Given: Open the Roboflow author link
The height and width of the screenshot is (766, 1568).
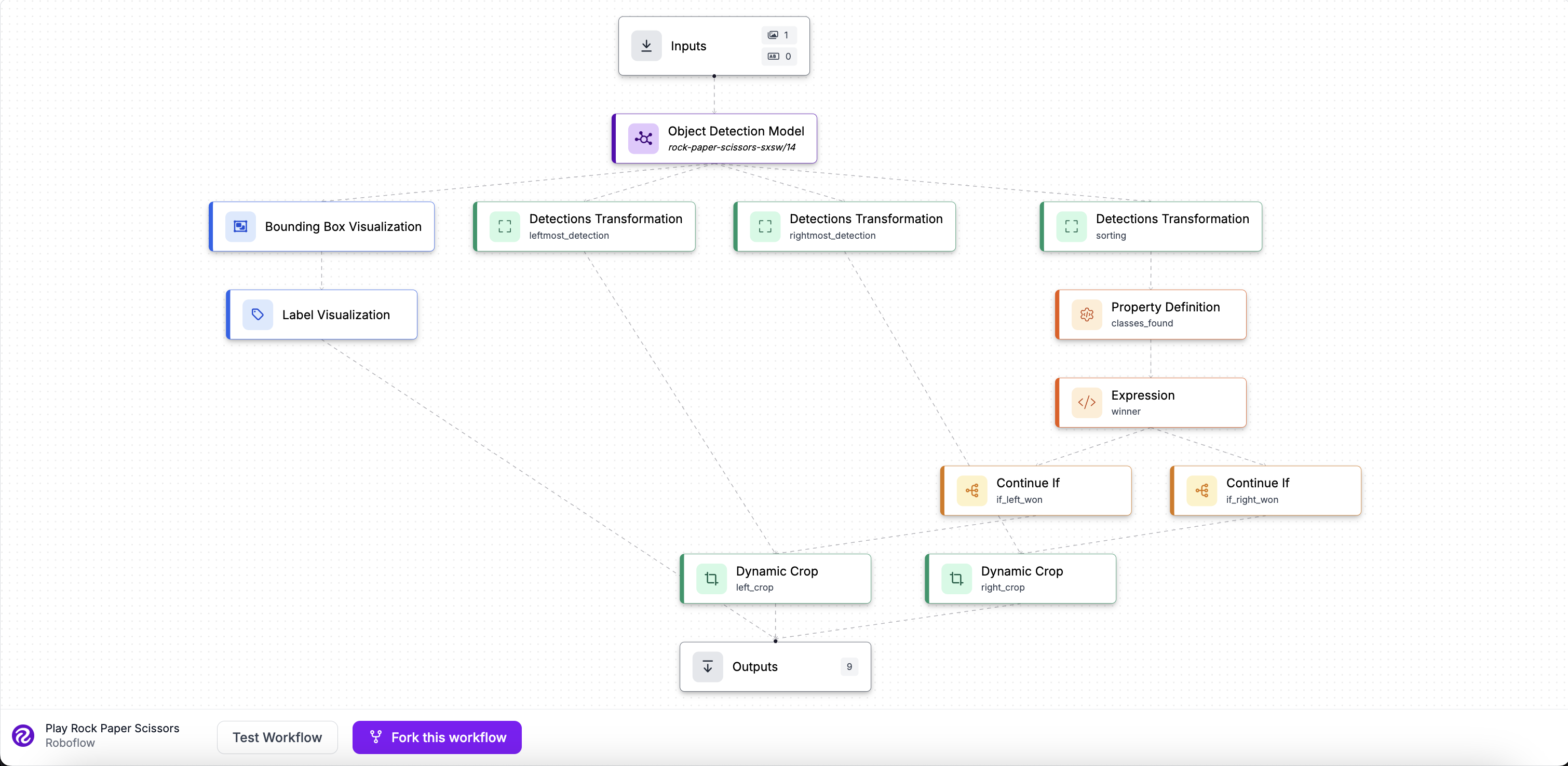Looking at the screenshot, I should tap(70, 743).
